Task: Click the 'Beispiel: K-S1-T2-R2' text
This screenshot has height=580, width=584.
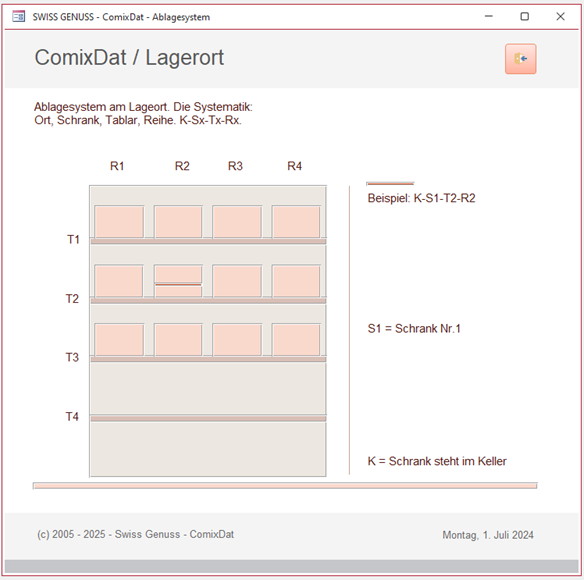Action: coord(421,198)
